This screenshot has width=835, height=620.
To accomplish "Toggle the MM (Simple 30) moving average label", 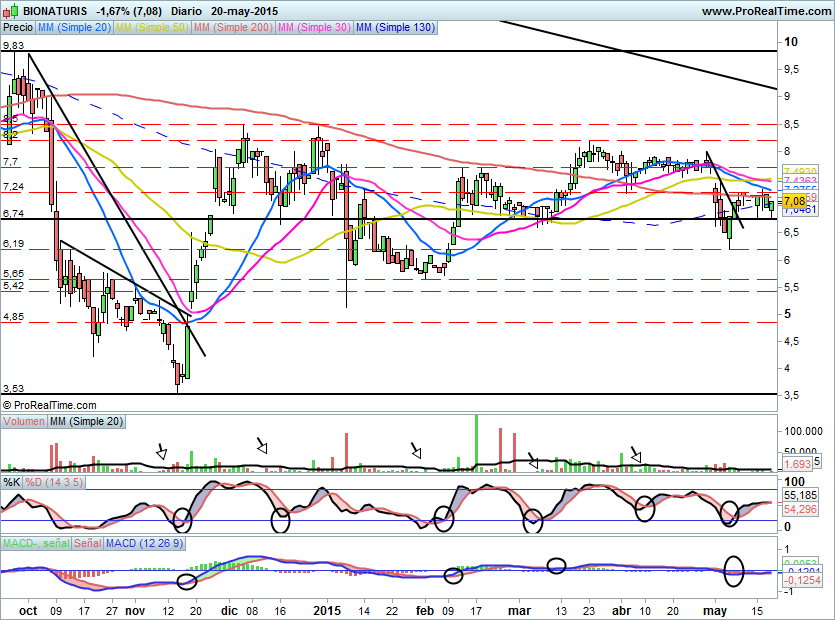I will (x=314, y=27).
